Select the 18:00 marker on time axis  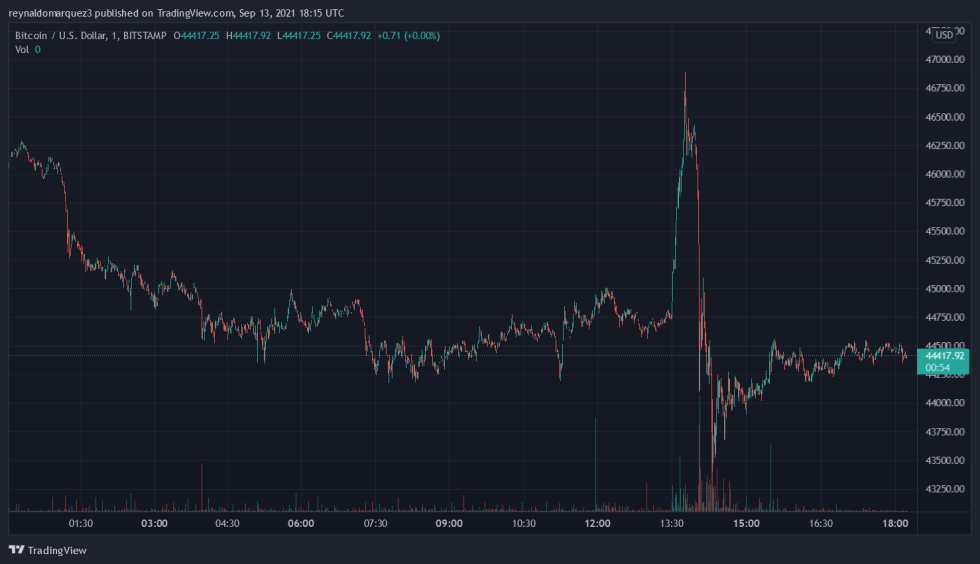click(x=894, y=524)
